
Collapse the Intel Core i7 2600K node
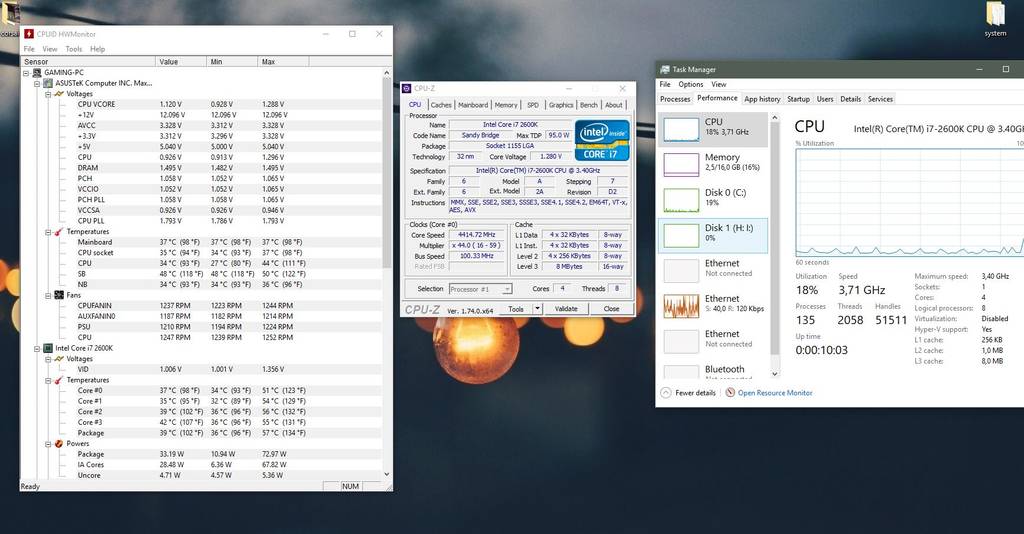pos(37,349)
